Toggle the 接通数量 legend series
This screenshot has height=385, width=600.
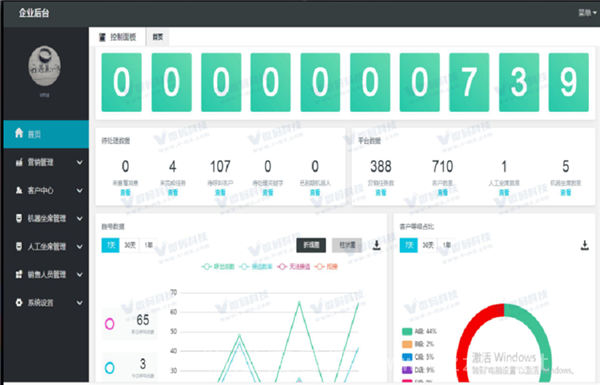(256, 266)
